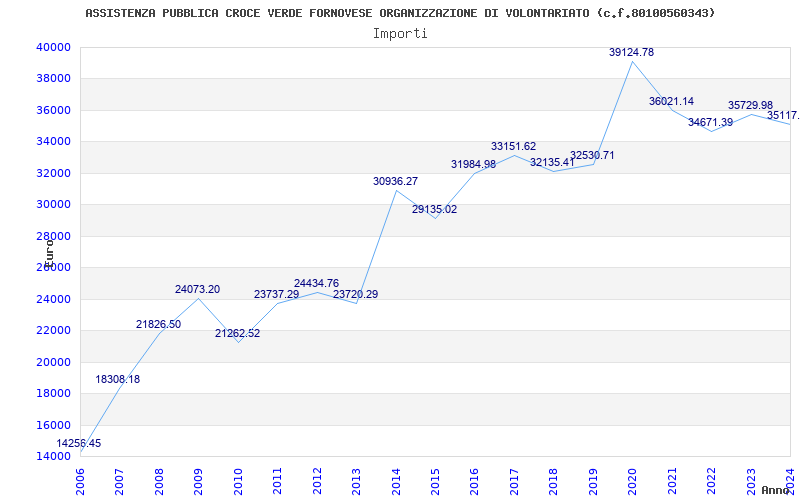The height and width of the screenshot is (500, 800).
Task: Click the x-axis year label 2020
Action: (x=633, y=482)
